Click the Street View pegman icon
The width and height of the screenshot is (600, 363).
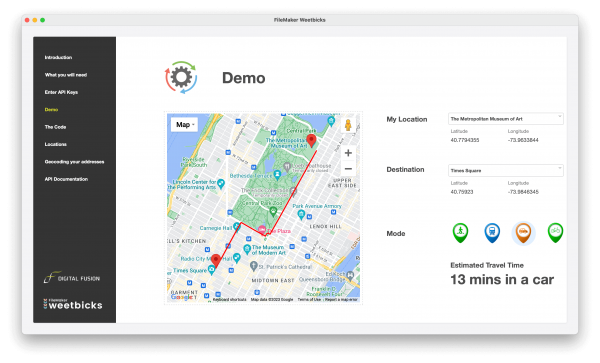(348, 125)
